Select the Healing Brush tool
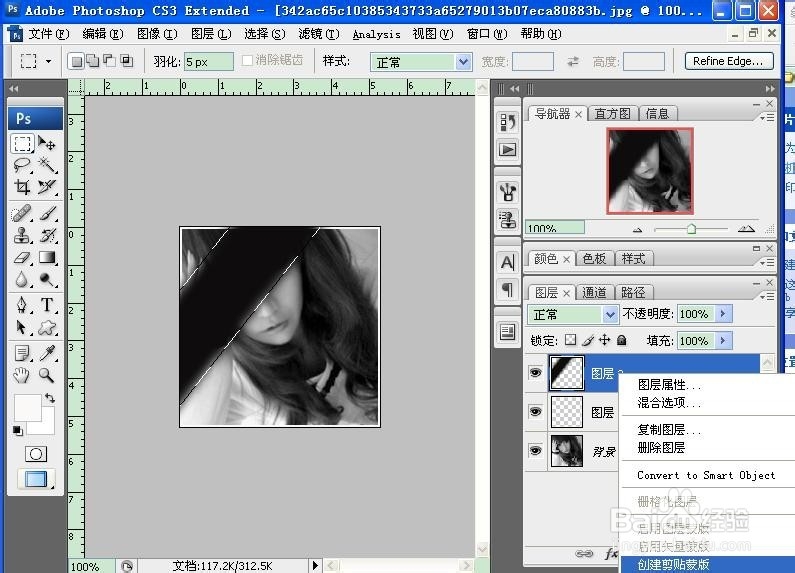The image size is (795, 573). [x=22, y=213]
